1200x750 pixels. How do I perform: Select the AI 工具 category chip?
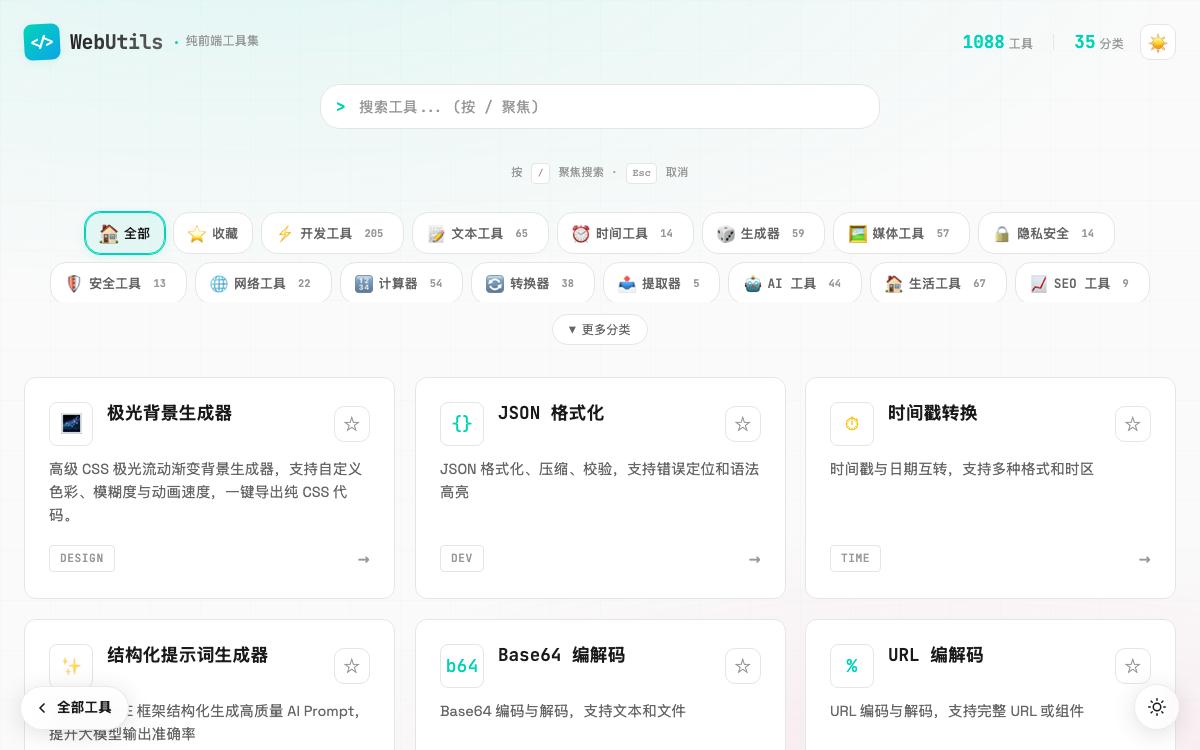(x=795, y=283)
